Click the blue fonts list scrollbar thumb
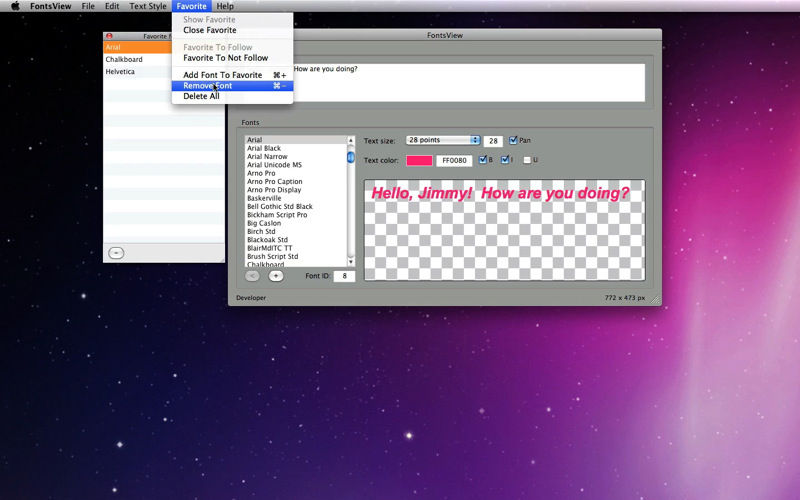This screenshot has height=500, width=800. 351,157
